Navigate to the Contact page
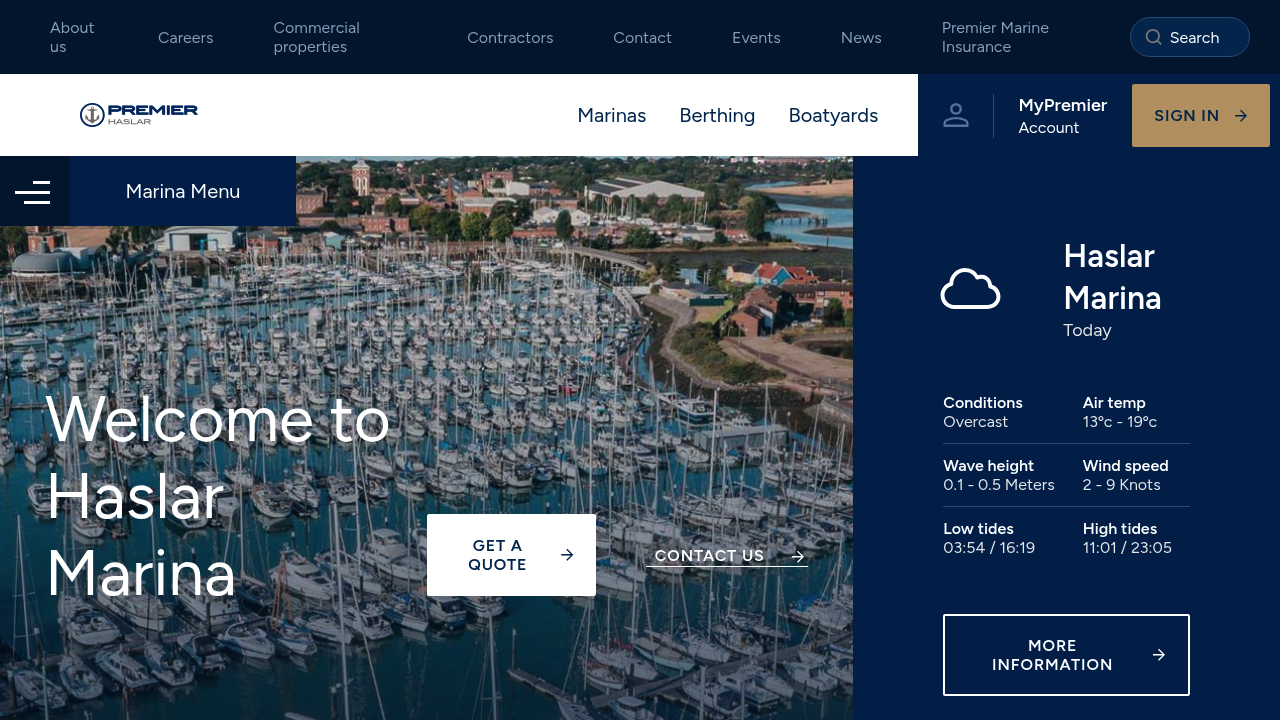Viewport: 1280px width, 720px height. [x=642, y=37]
